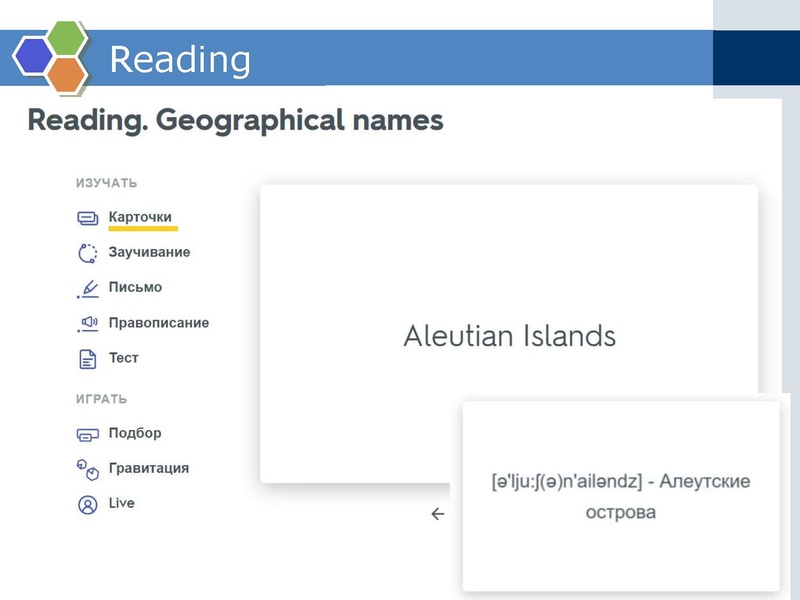Select the speaker icon for Правописание
Image resolution: width=800 pixels, height=600 pixels.
[x=88, y=323]
